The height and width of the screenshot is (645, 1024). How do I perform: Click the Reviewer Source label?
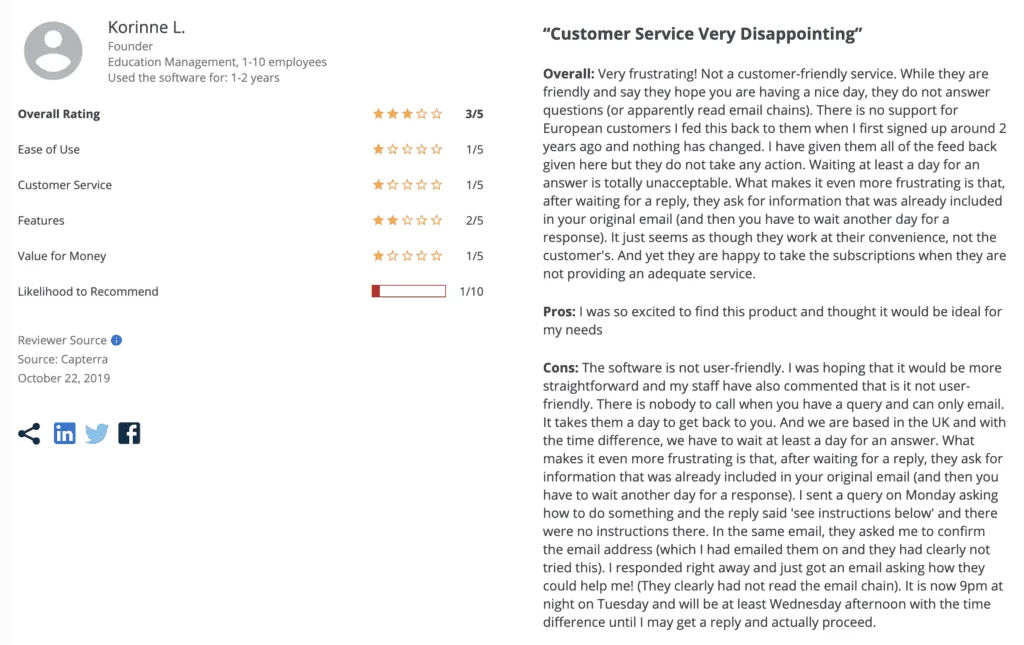pyautogui.click(x=62, y=340)
